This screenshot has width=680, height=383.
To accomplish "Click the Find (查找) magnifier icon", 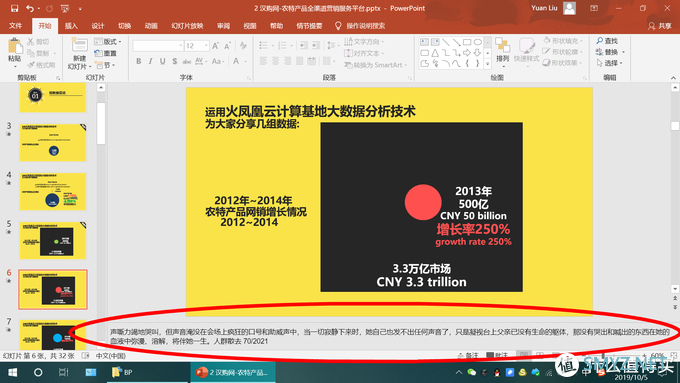I will coord(599,41).
